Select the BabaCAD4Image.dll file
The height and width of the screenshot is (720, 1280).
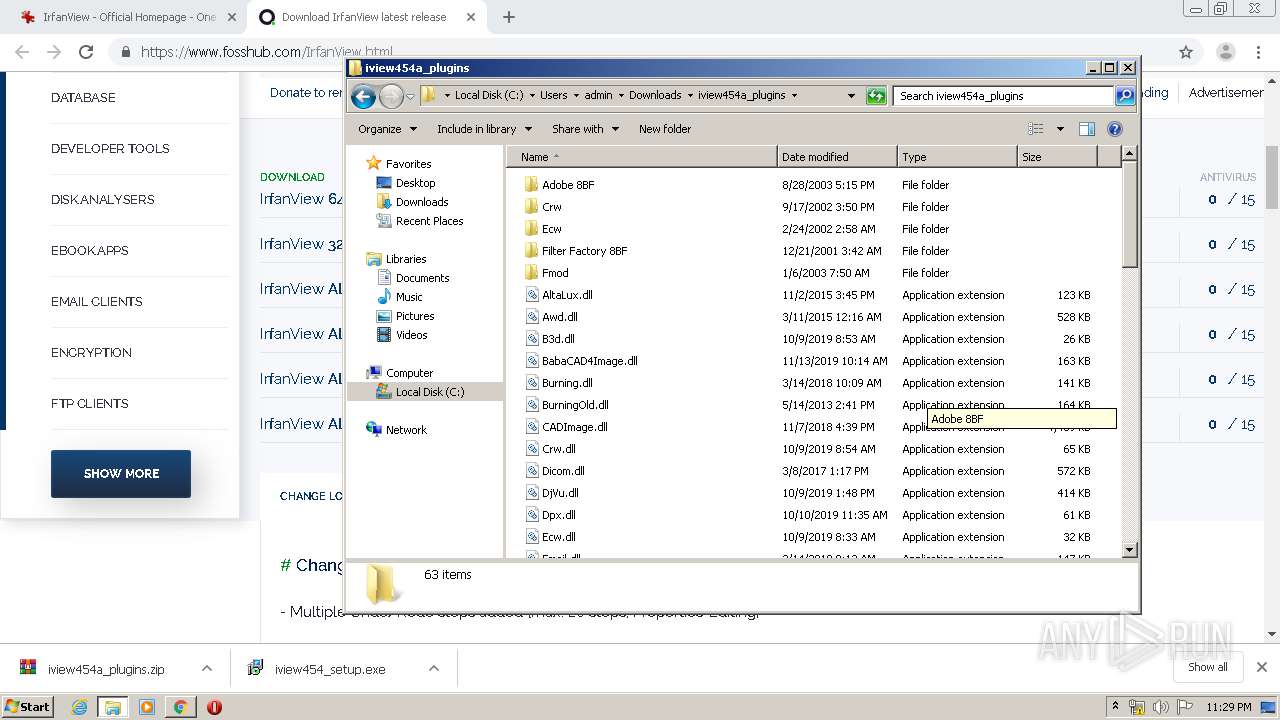pyautogui.click(x=589, y=361)
